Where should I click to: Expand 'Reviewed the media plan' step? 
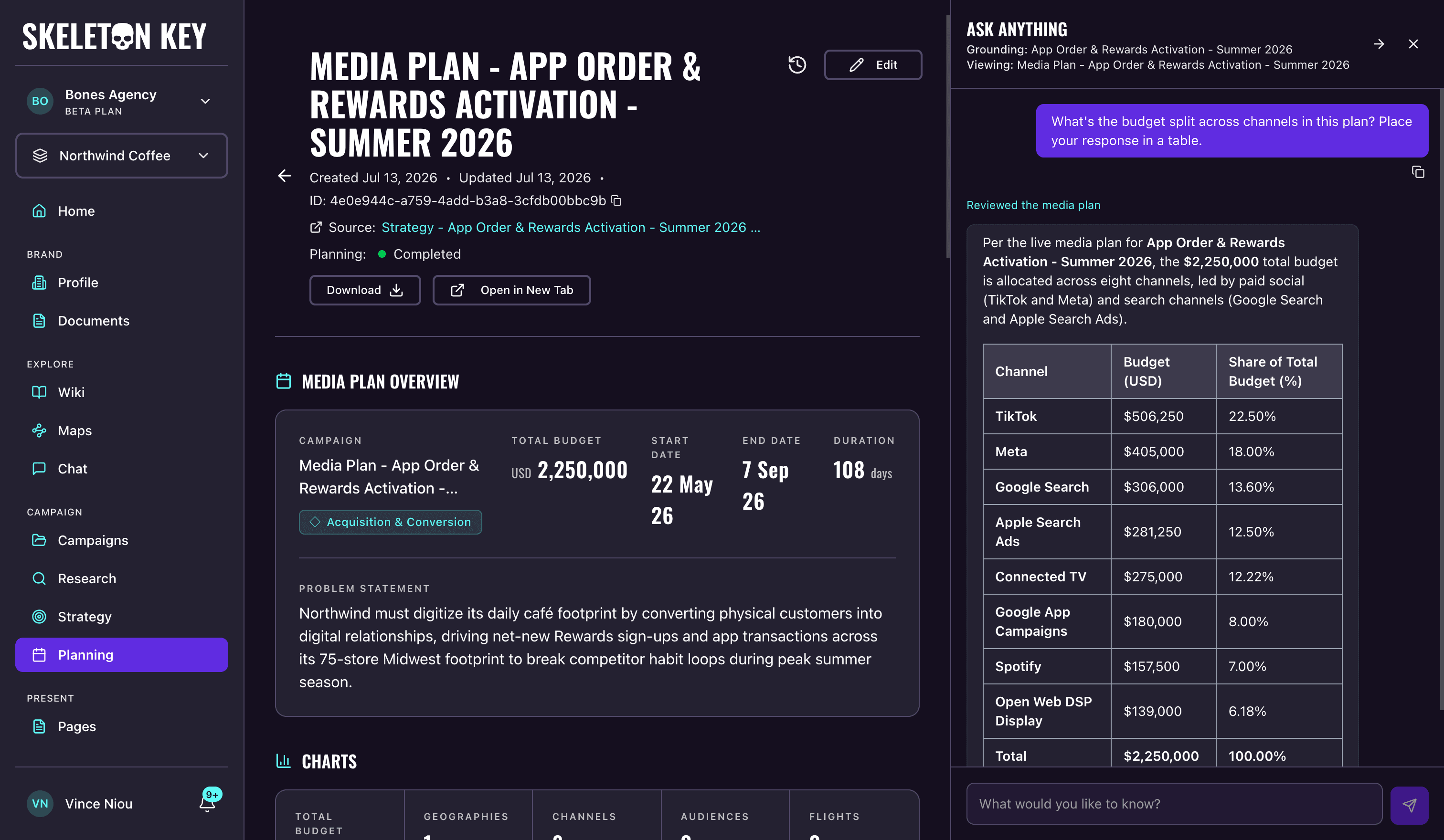point(1033,205)
